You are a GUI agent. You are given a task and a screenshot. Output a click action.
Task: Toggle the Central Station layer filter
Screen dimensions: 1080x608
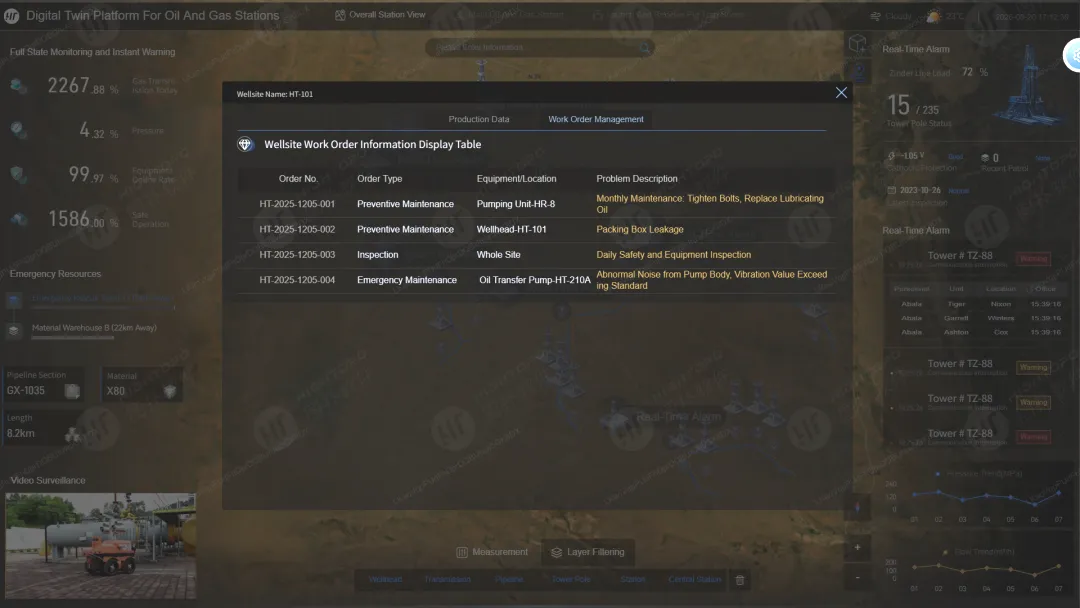point(694,580)
